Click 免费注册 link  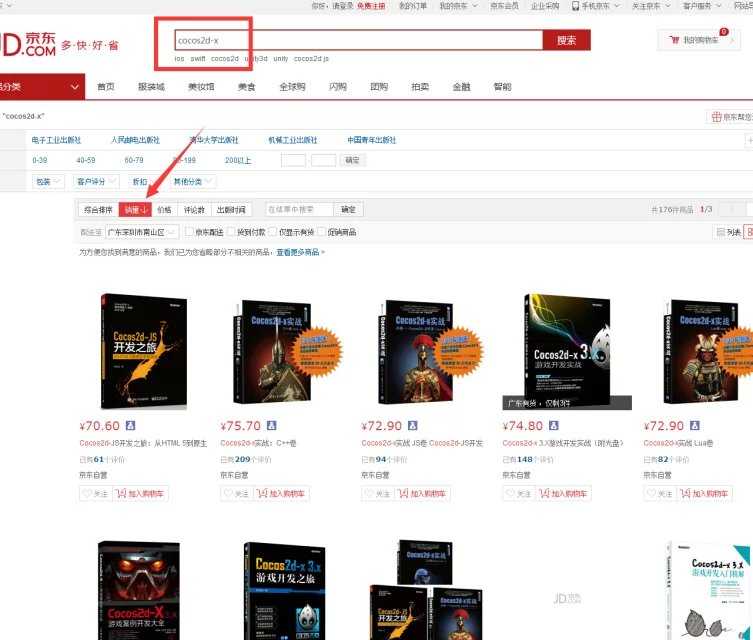(371, 6)
